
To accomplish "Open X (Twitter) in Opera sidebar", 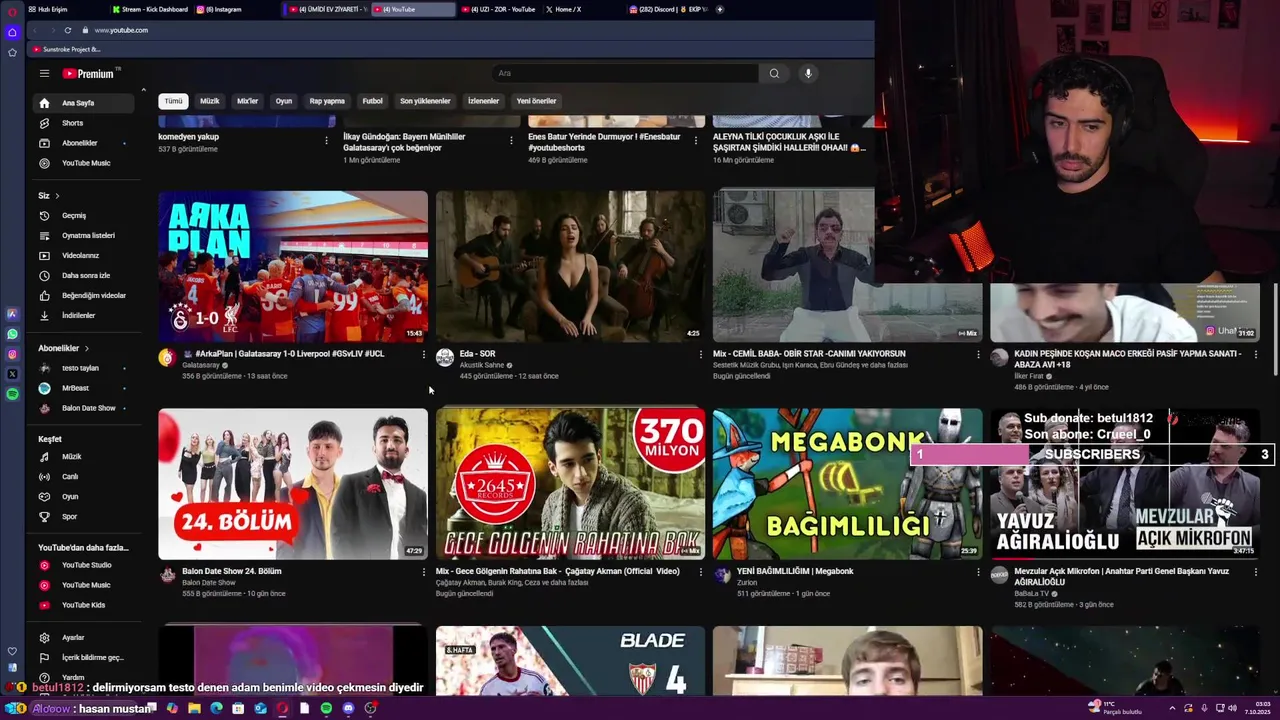I will (12, 374).
